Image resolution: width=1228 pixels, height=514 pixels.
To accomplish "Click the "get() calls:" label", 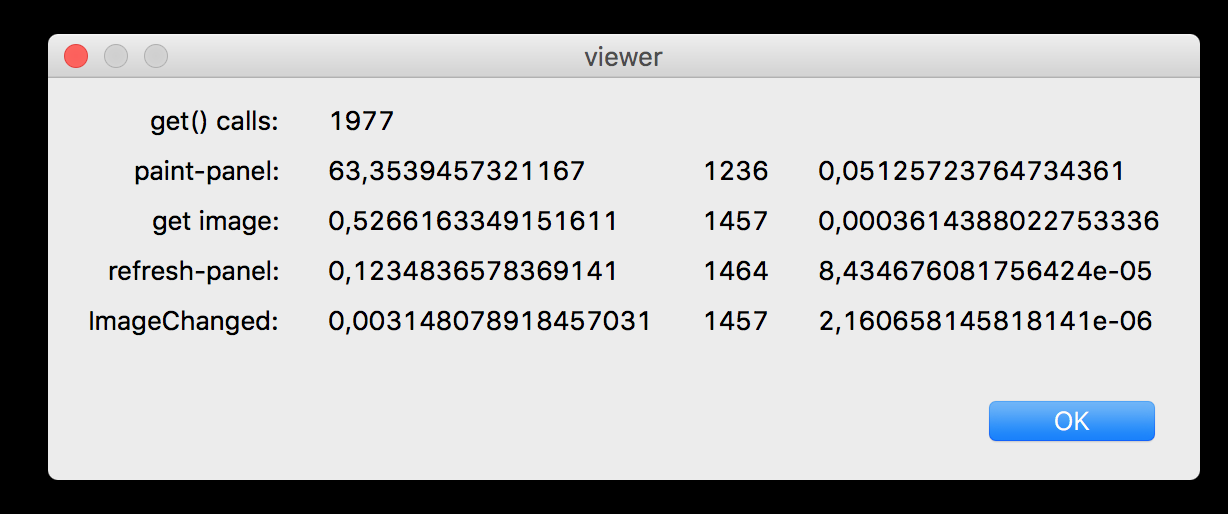I will tap(214, 122).
